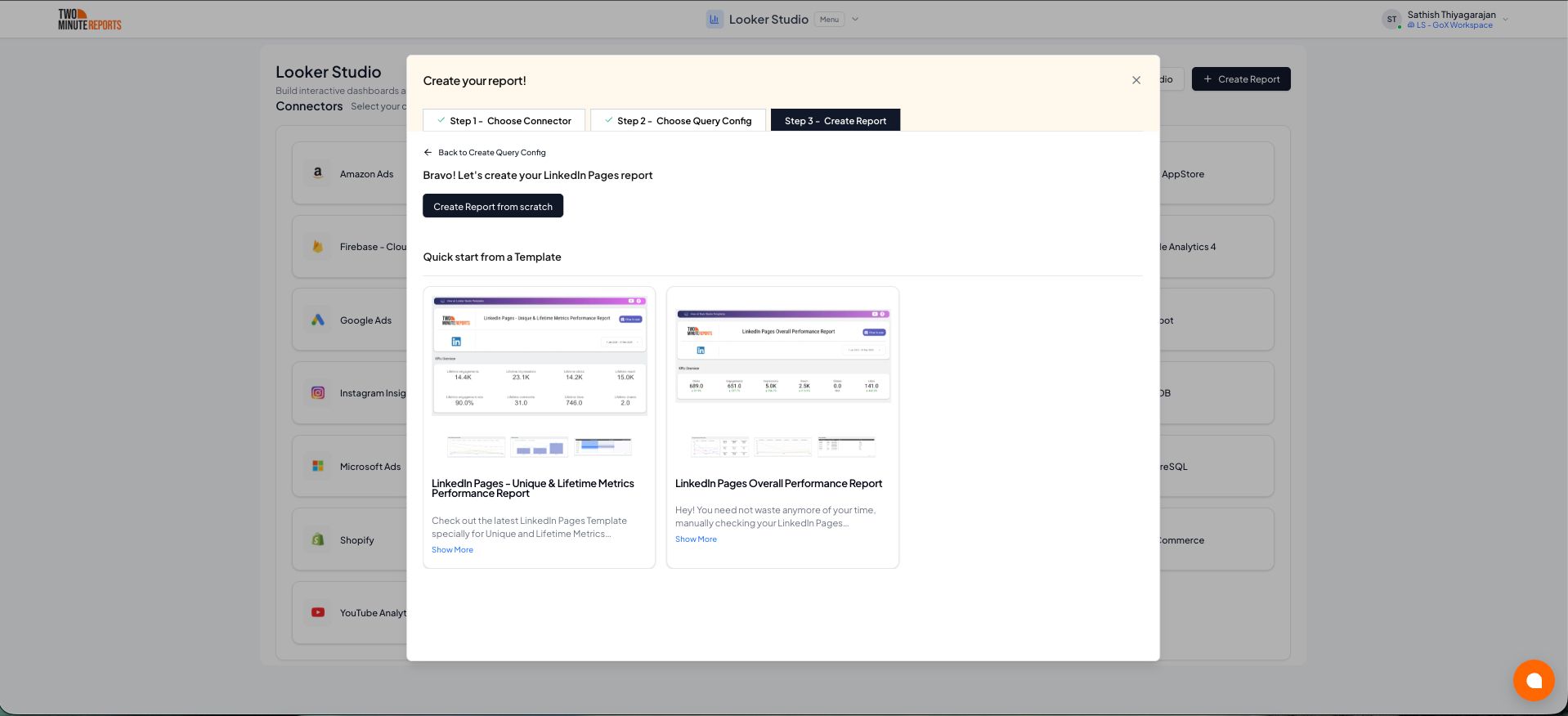Click the checkmark icon on Step 1 tab

click(441, 120)
